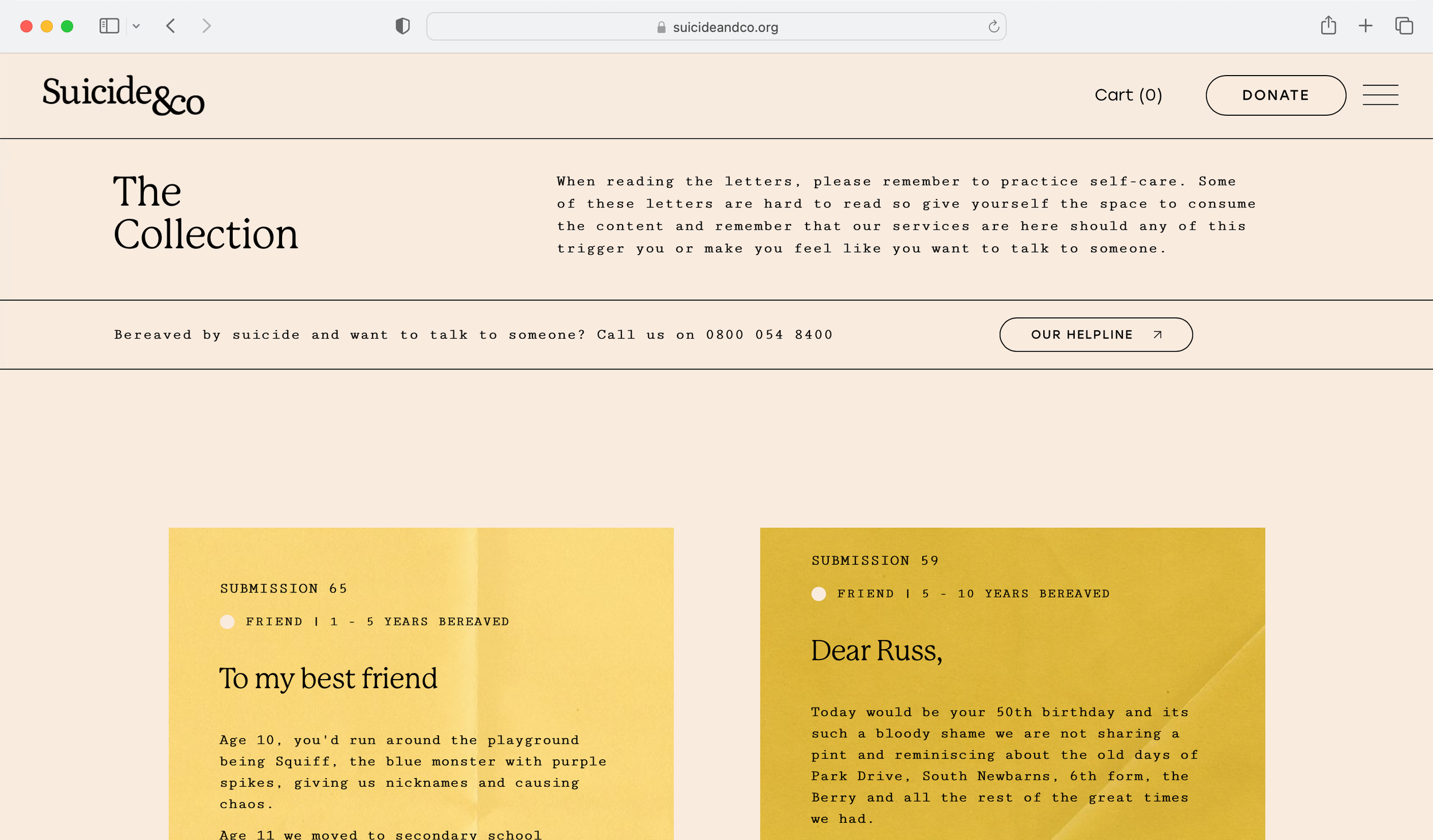Open the "Dear Russ," letter
Viewport: 1433px width, 840px height.
coord(876,651)
